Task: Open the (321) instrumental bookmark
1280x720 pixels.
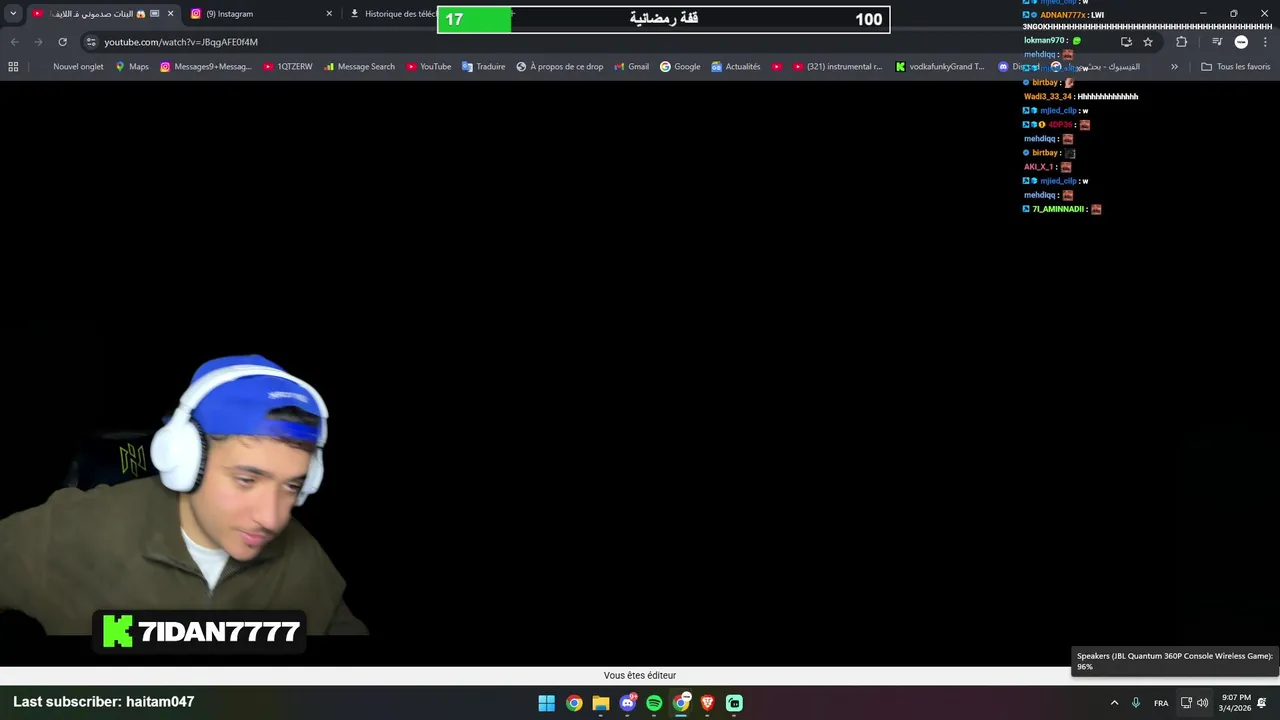Action: click(837, 67)
